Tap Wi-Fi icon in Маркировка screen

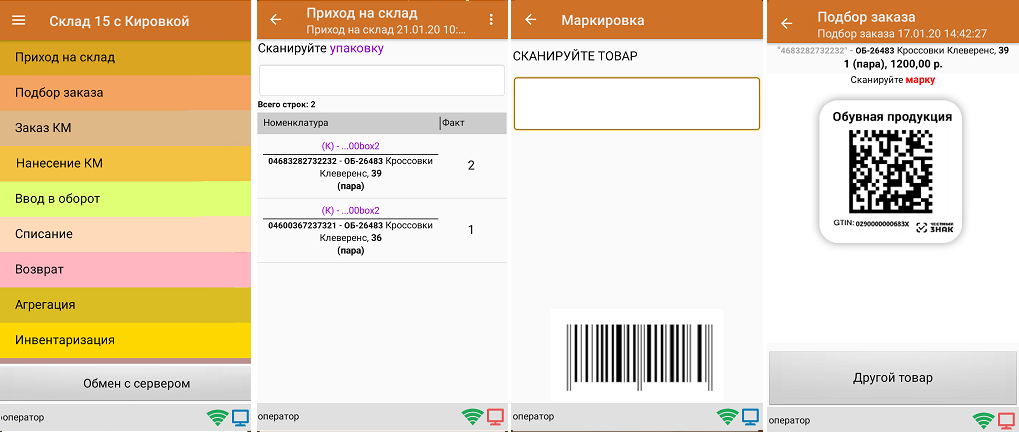(x=727, y=416)
